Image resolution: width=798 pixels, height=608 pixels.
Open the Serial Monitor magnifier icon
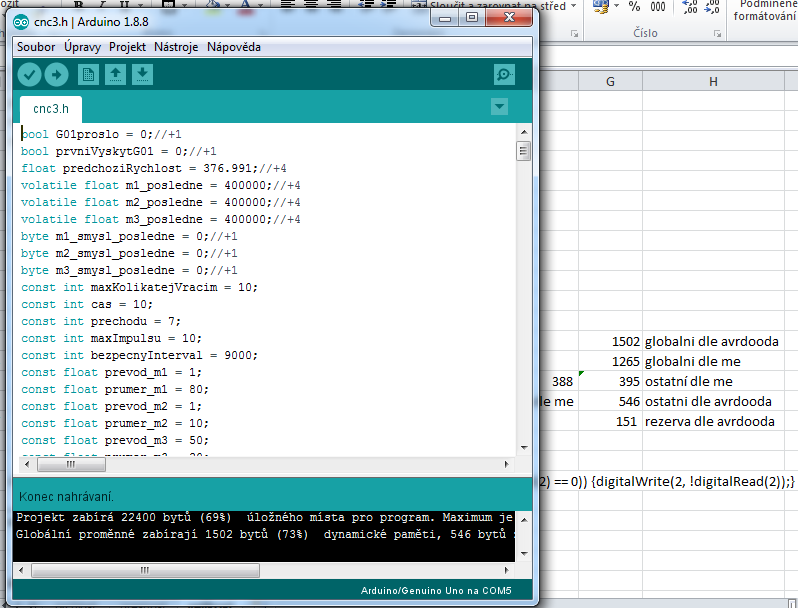tap(504, 75)
